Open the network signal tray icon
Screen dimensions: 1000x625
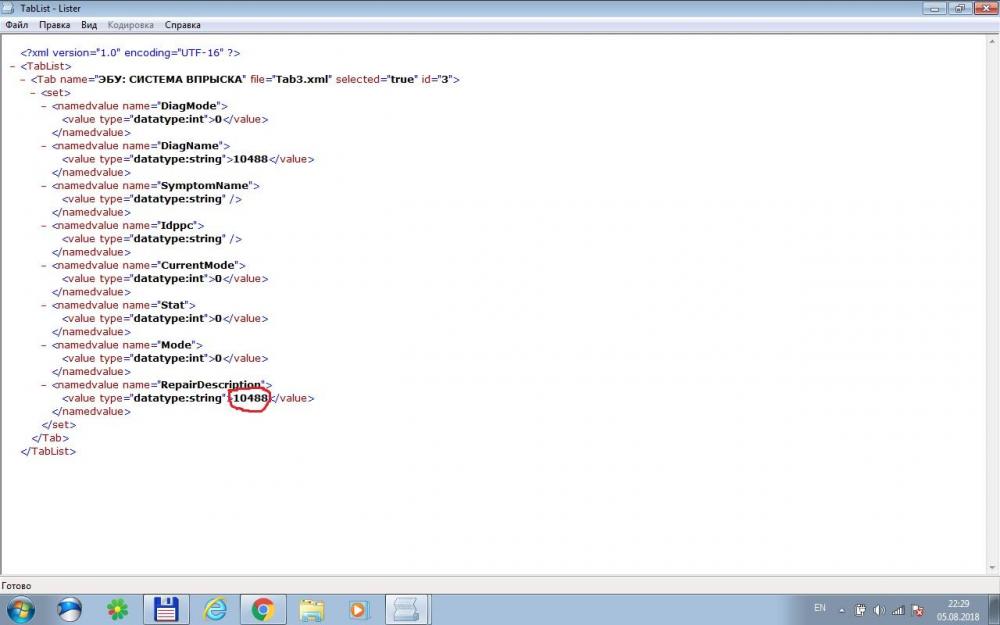pos(898,610)
